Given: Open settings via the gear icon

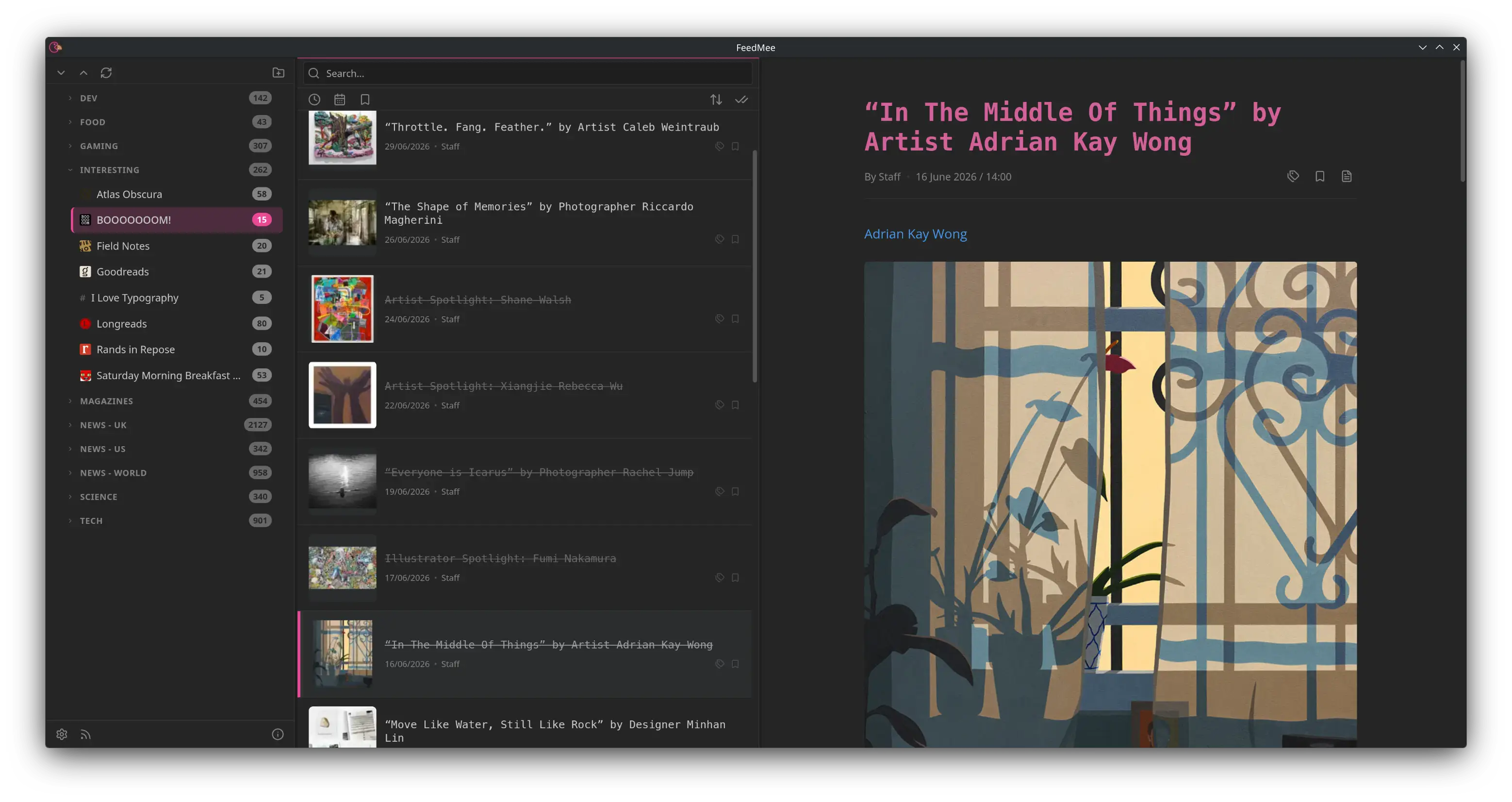Looking at the screenshot, I should pos(62,734).
